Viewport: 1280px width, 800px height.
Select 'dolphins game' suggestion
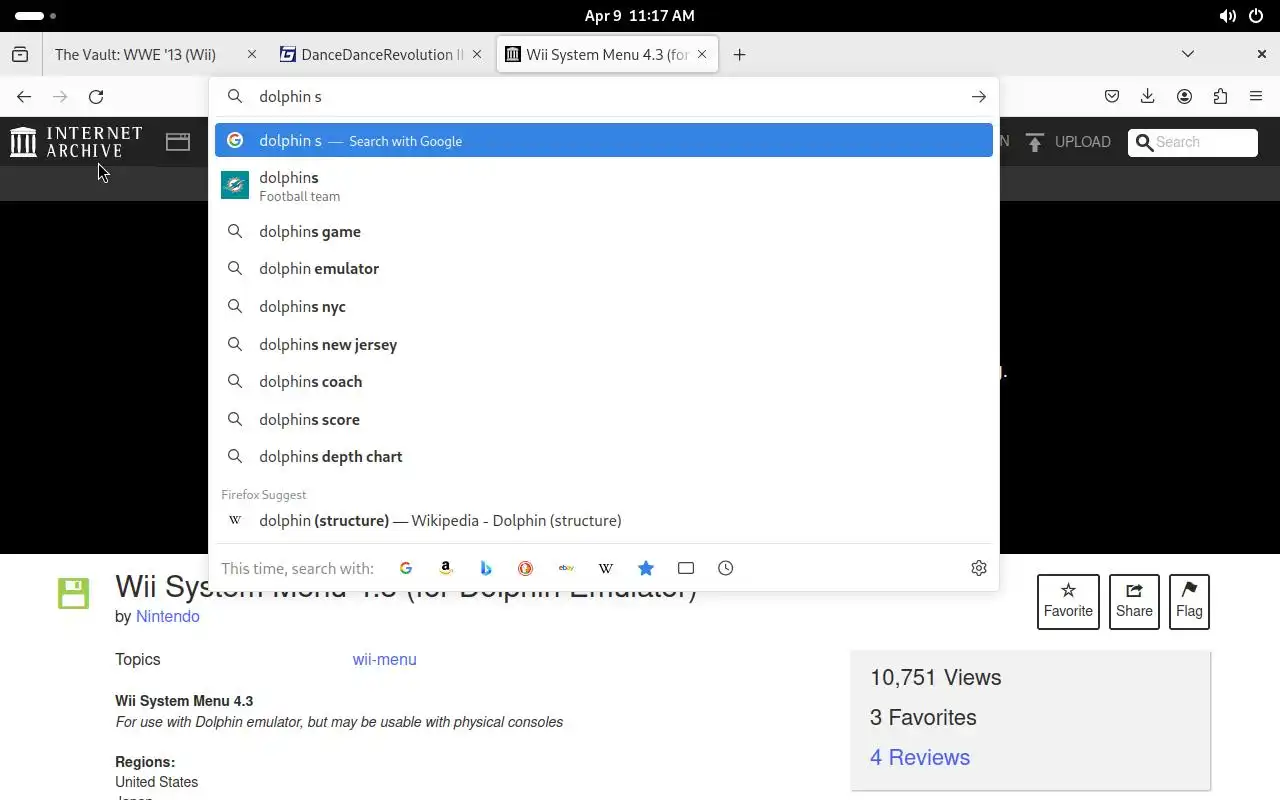click(x=604, y=231)
